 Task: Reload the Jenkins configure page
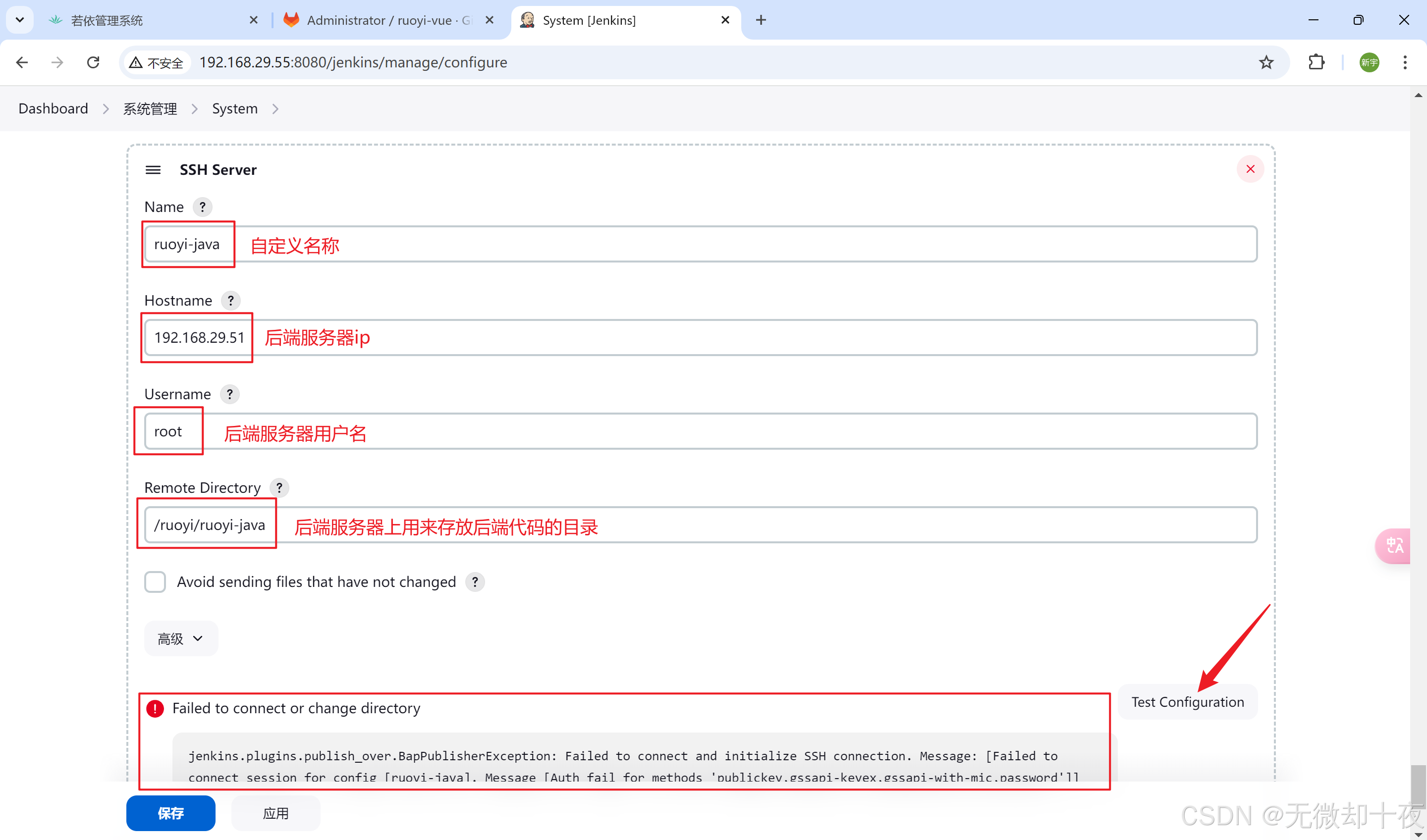94,62
